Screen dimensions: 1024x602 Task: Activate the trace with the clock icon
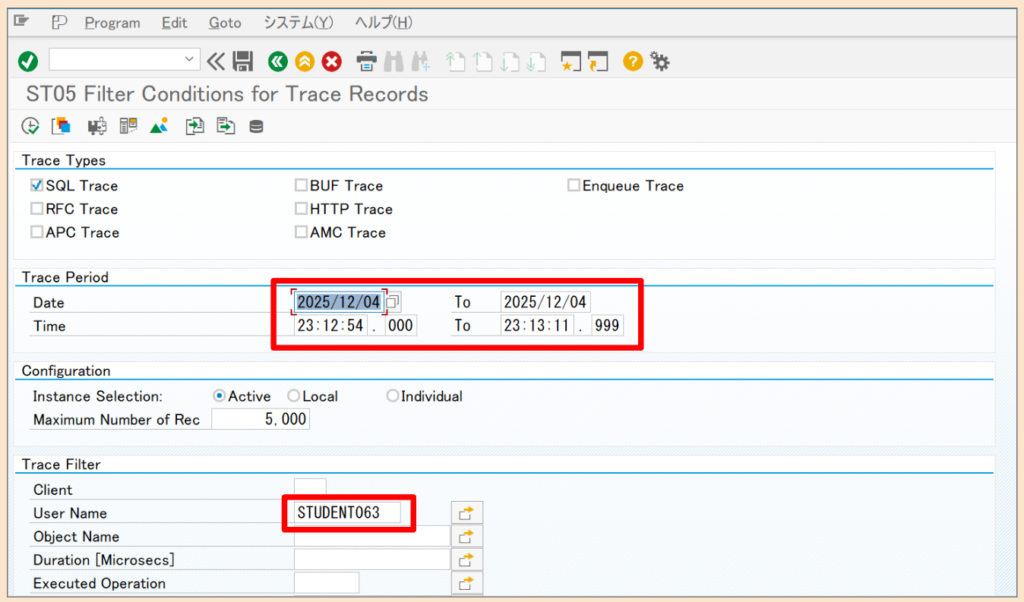31,125
